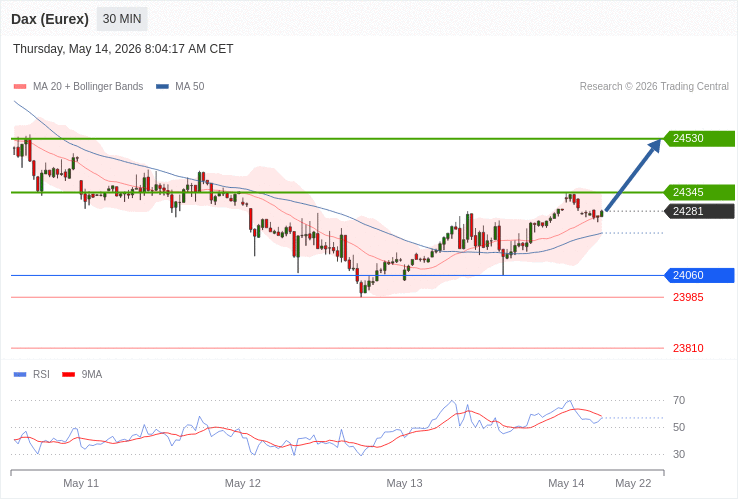Click the May 14 date axis label
The image size is (738, 500).
pos(566,484)
